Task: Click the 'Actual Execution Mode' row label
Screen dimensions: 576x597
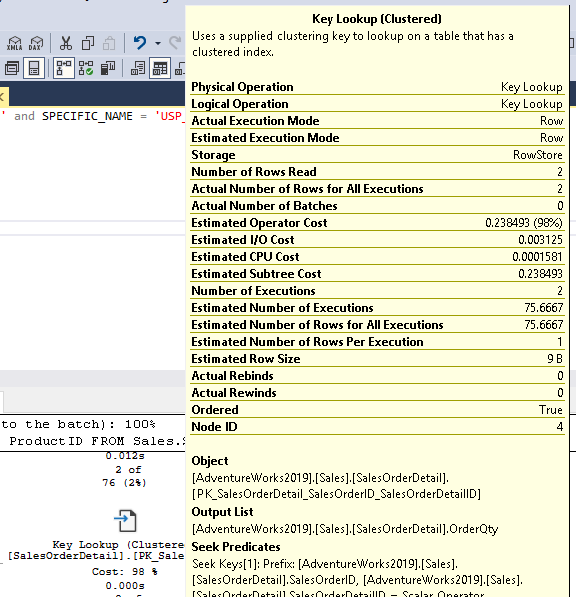Action: pos(255,121)
